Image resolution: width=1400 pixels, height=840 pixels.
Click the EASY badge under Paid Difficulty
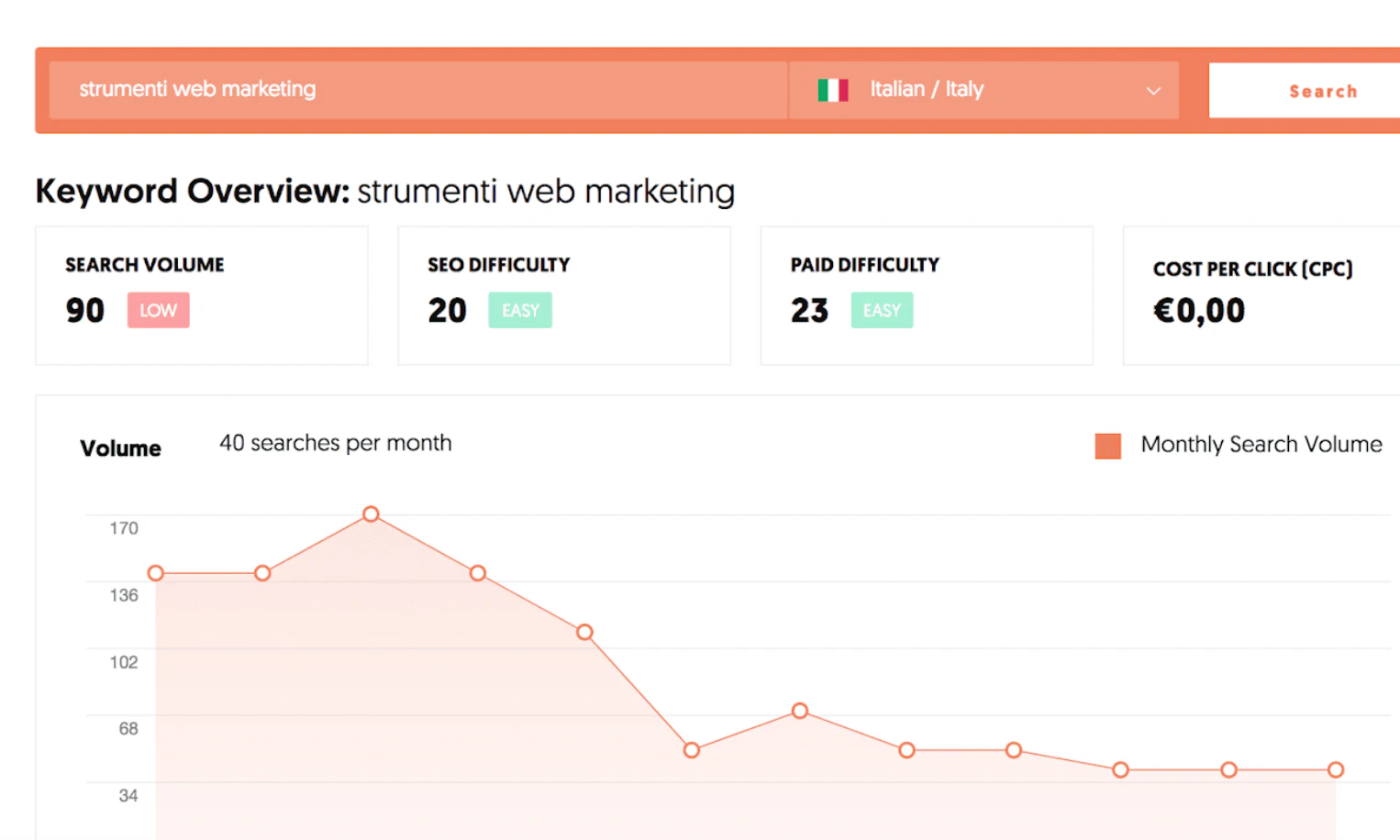tap(882, 310)
